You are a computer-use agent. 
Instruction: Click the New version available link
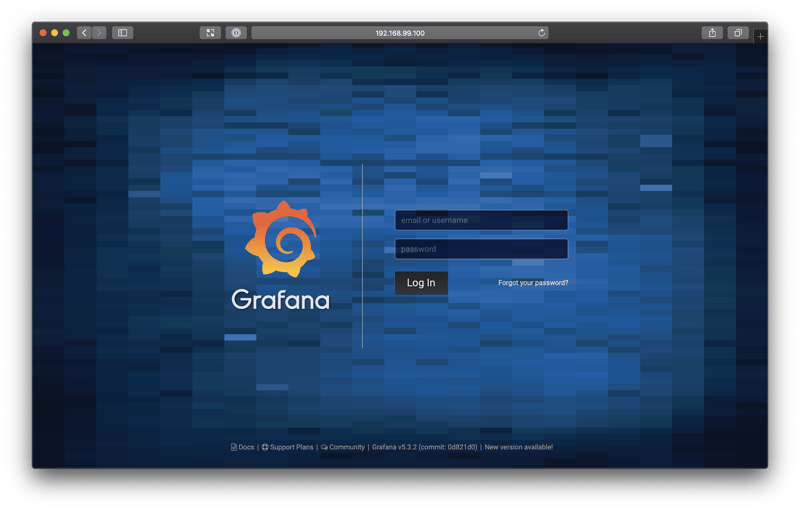(518, 447)
